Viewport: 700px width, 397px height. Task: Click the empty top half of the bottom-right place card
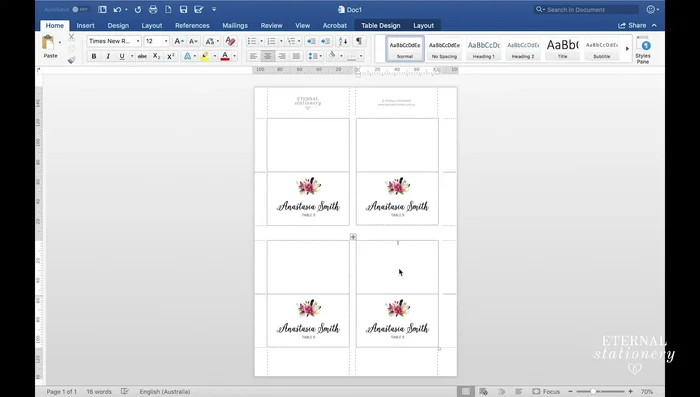pos(397,267)
